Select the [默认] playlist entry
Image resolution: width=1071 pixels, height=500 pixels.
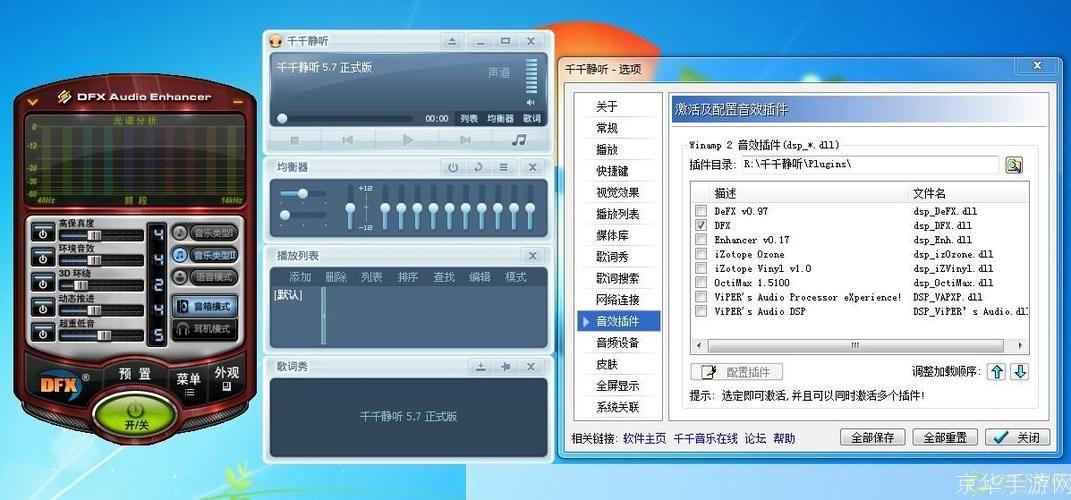point(288,295)
